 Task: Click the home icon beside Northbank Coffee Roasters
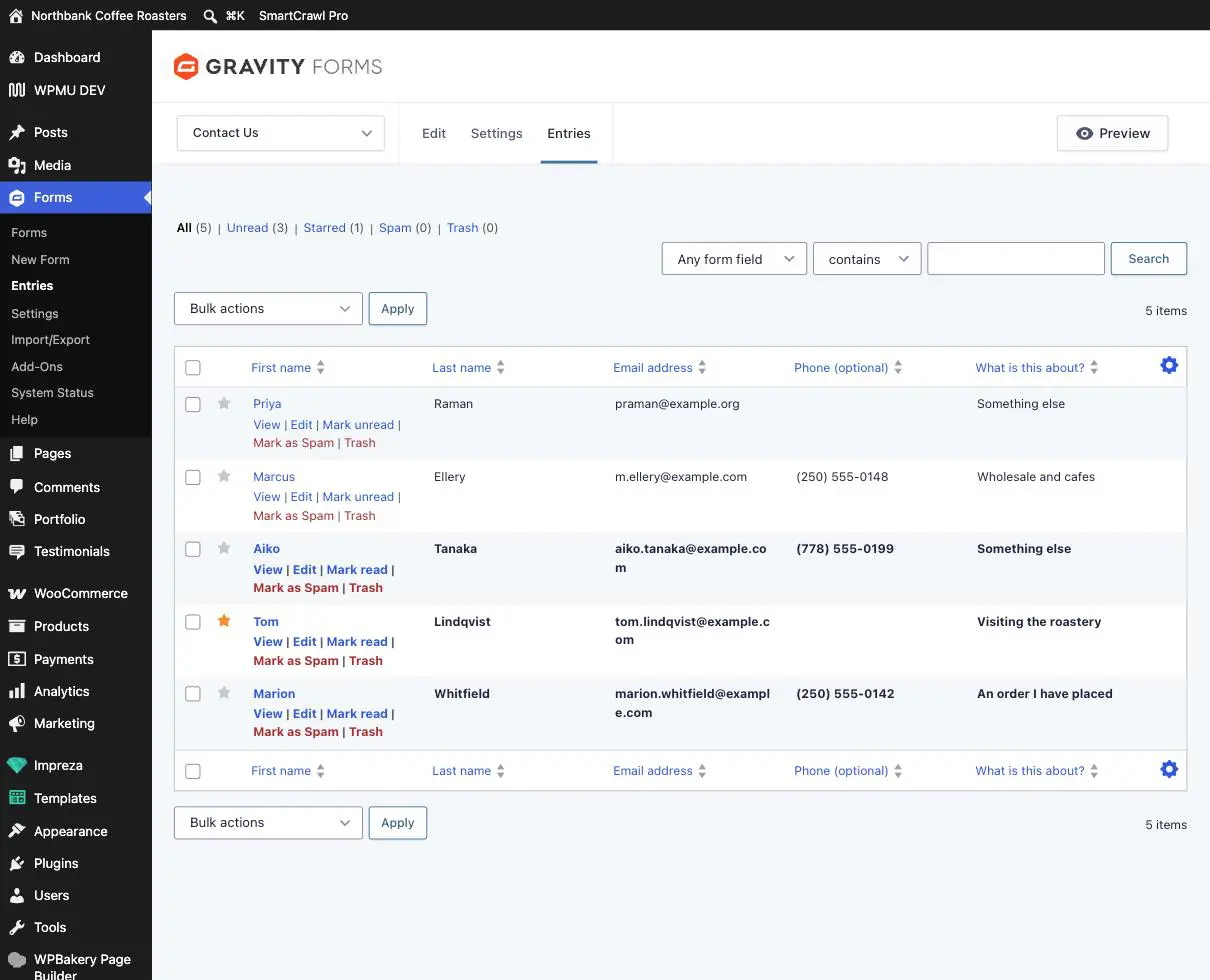click(15, 16)
